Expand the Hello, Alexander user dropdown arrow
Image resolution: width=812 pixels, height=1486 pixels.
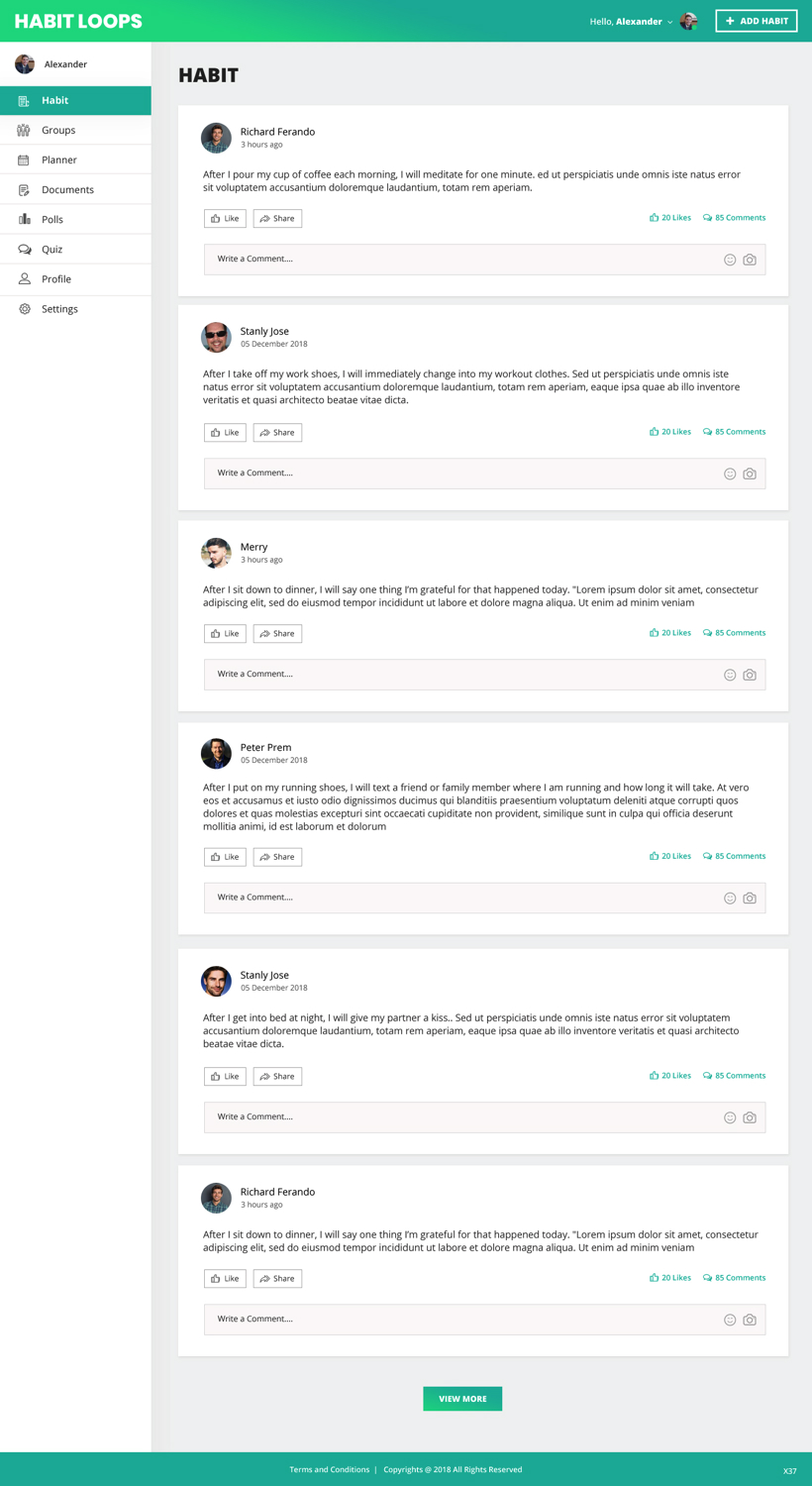[670, 22]
